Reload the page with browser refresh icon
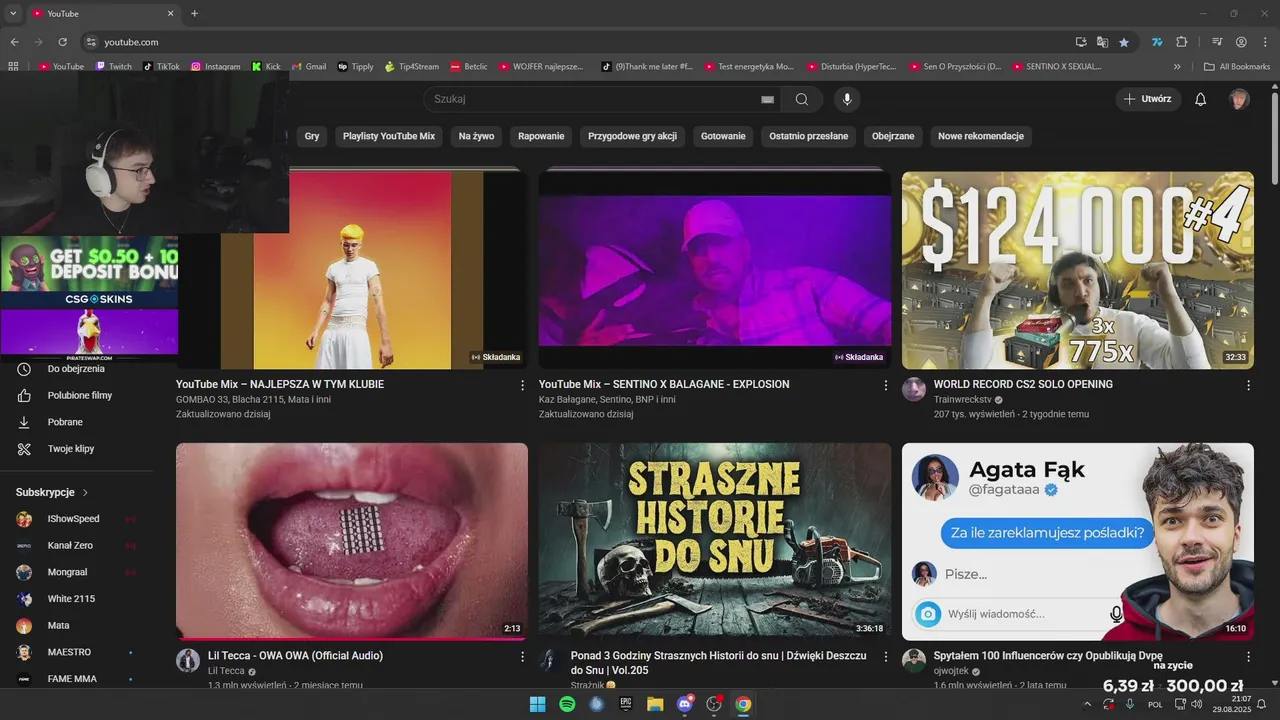 [x=62, y=42]
